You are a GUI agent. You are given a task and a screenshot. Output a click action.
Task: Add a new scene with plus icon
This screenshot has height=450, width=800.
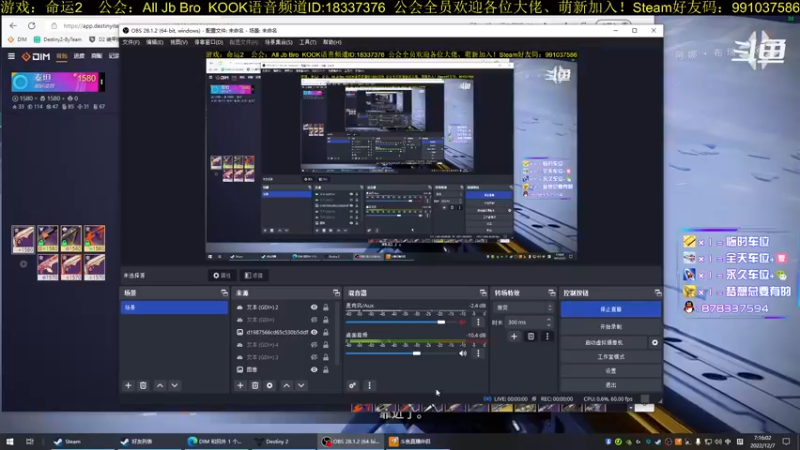point(128,386)
